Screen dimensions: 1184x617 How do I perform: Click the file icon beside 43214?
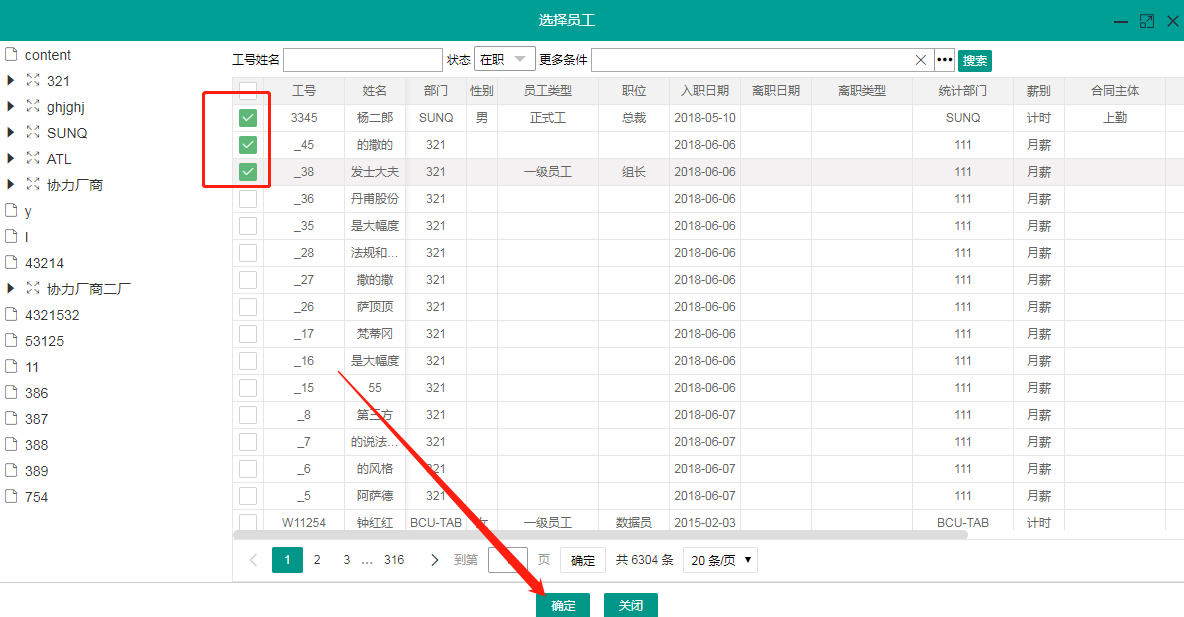point(12,263)
